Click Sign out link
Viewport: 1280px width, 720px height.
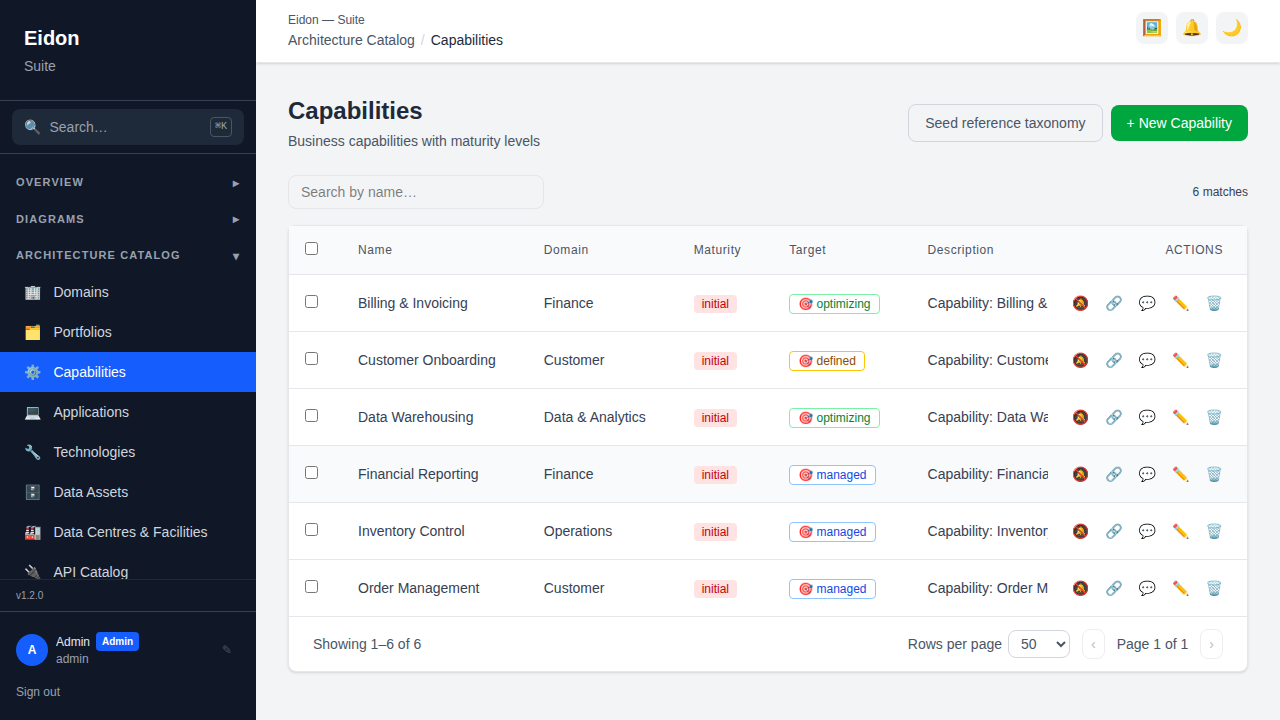pyautogui.click(x=38, y=692)
